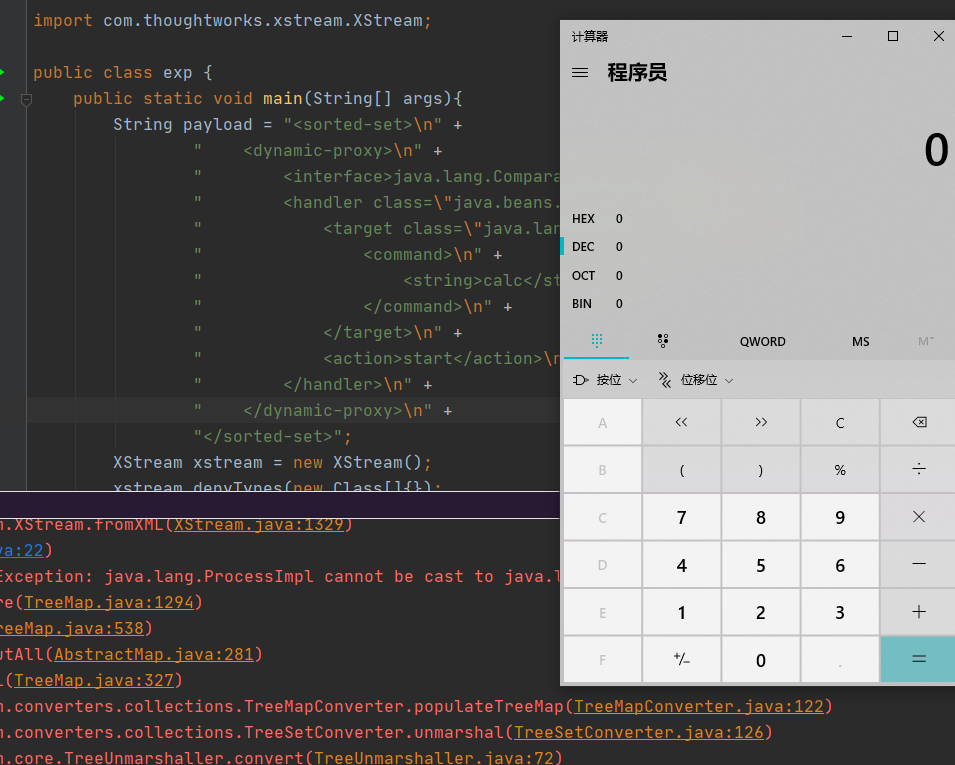
Task: Click the addition plus key
Action: click(918, 612)
